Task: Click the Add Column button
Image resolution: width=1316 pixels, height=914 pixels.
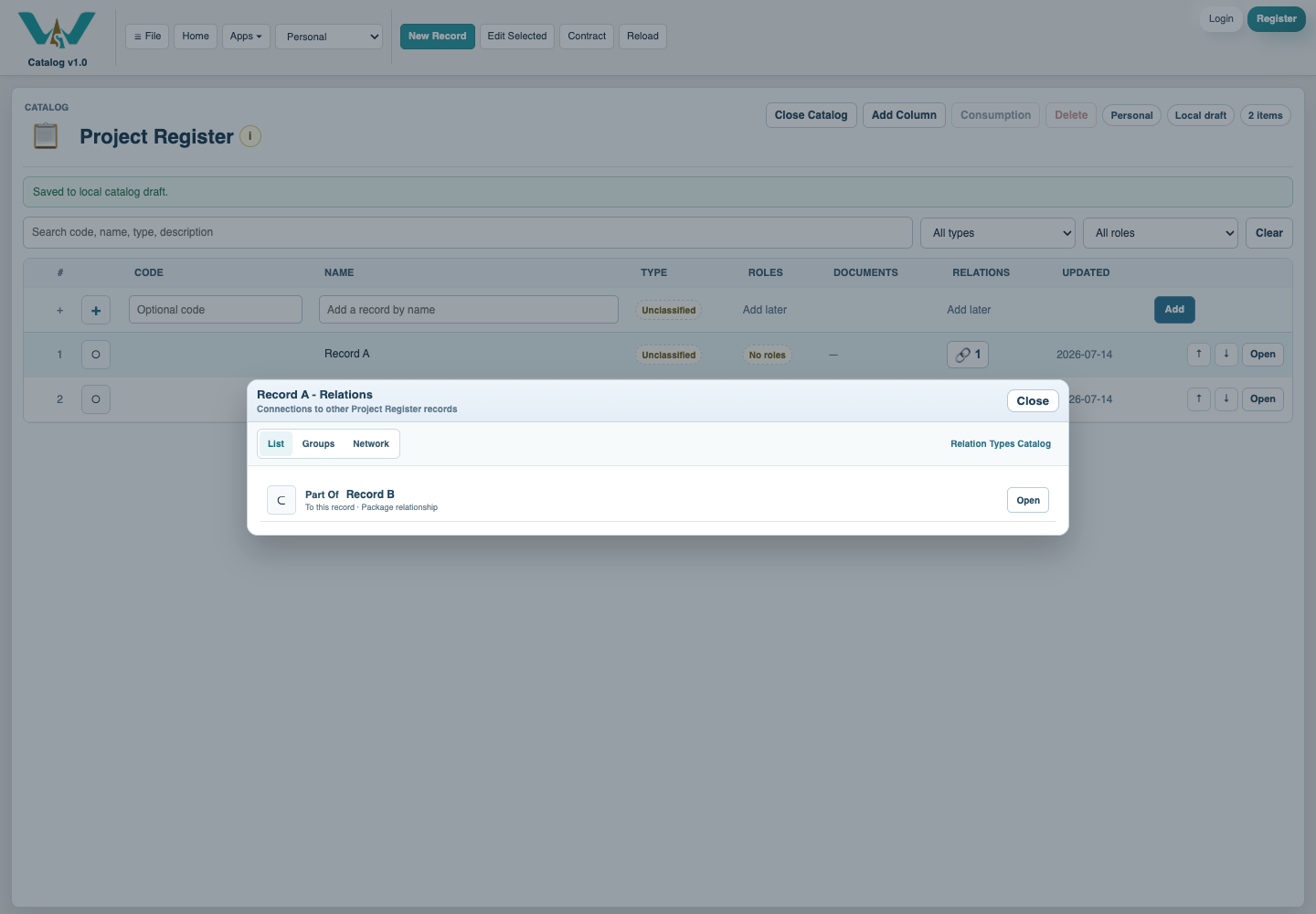Action: (x=904, y=115)
